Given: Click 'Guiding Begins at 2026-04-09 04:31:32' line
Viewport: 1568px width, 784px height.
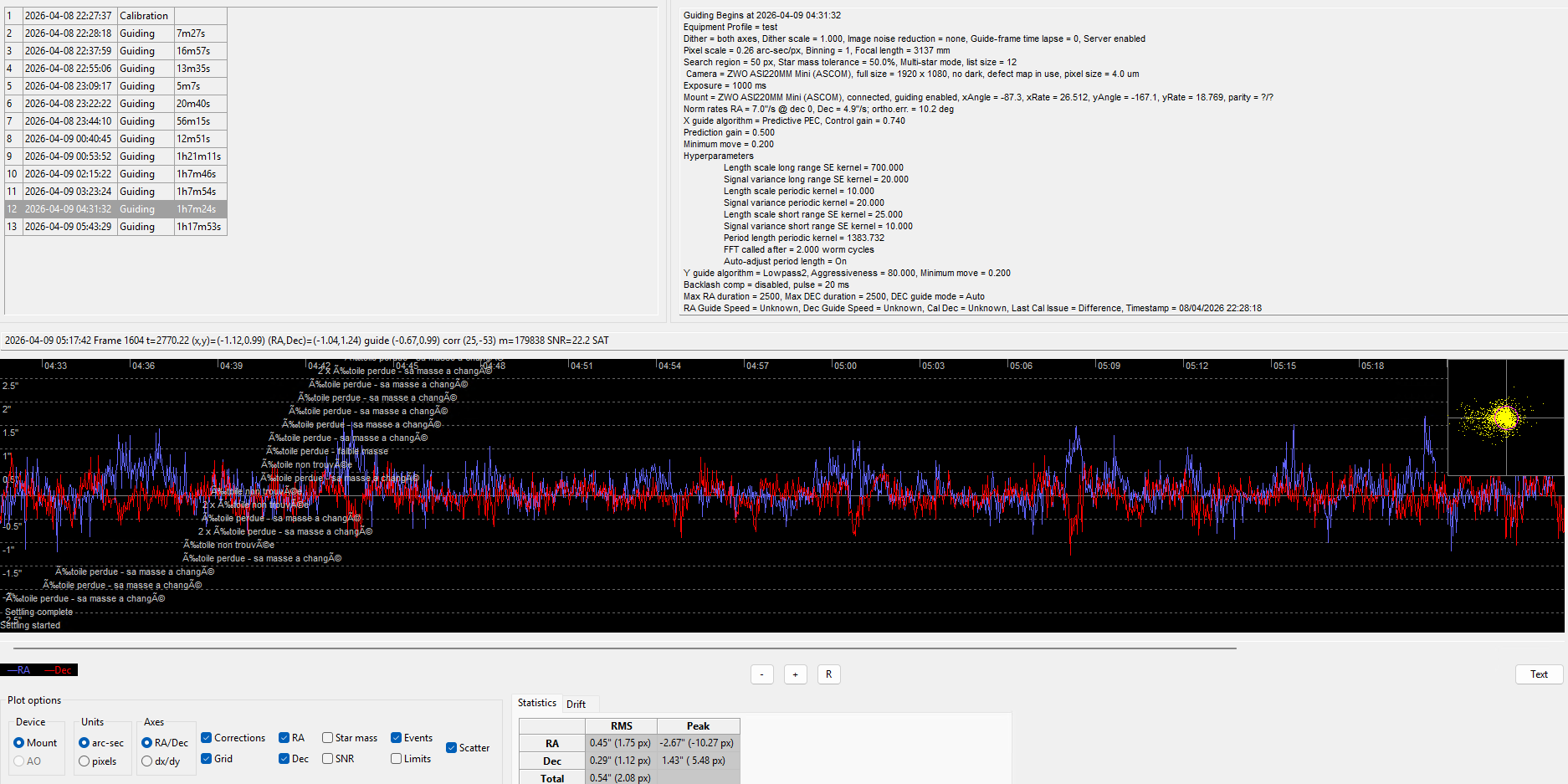Looking at the screenshot, I should pos(762,15).
